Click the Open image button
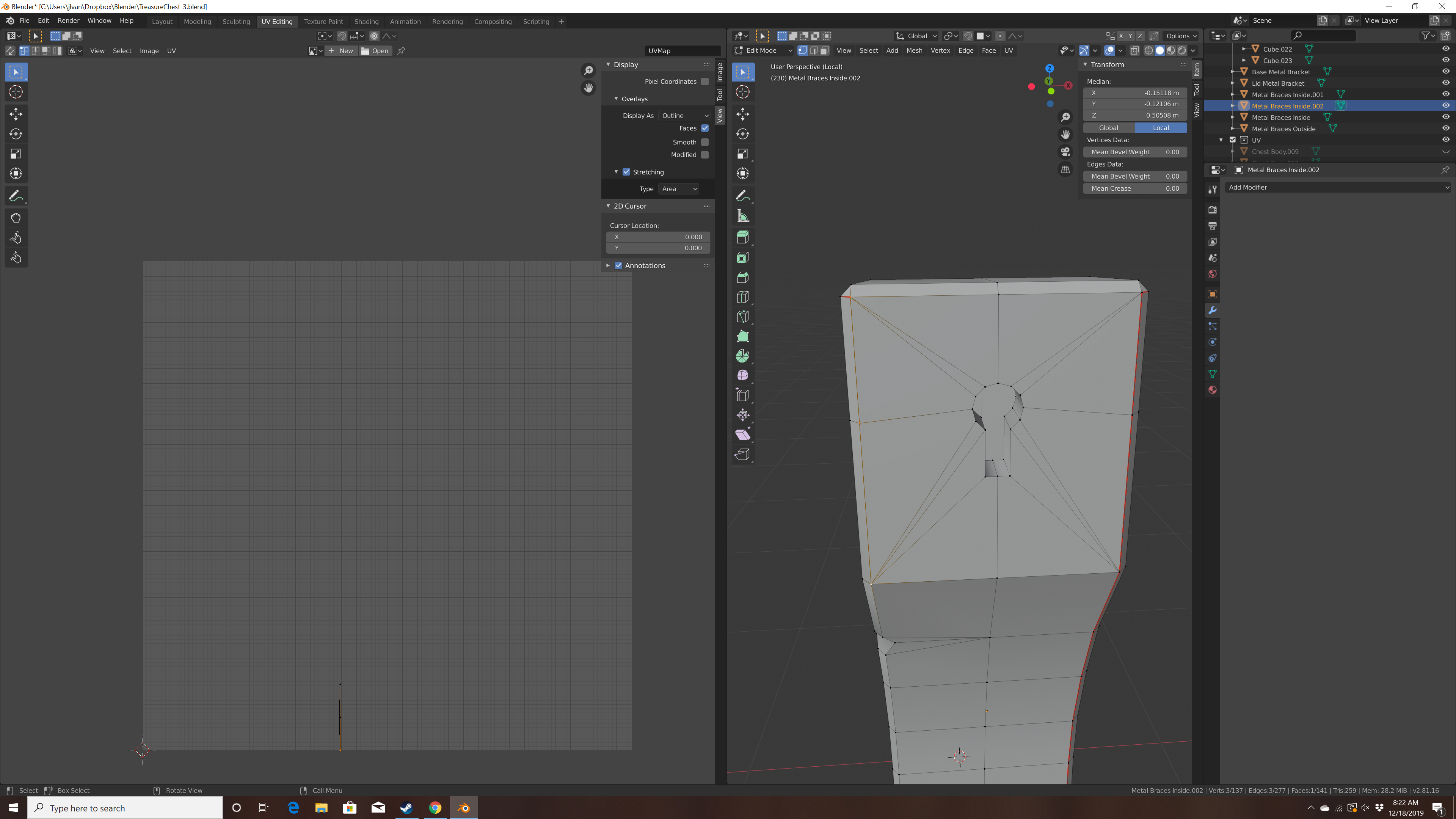 coord(375,51)
